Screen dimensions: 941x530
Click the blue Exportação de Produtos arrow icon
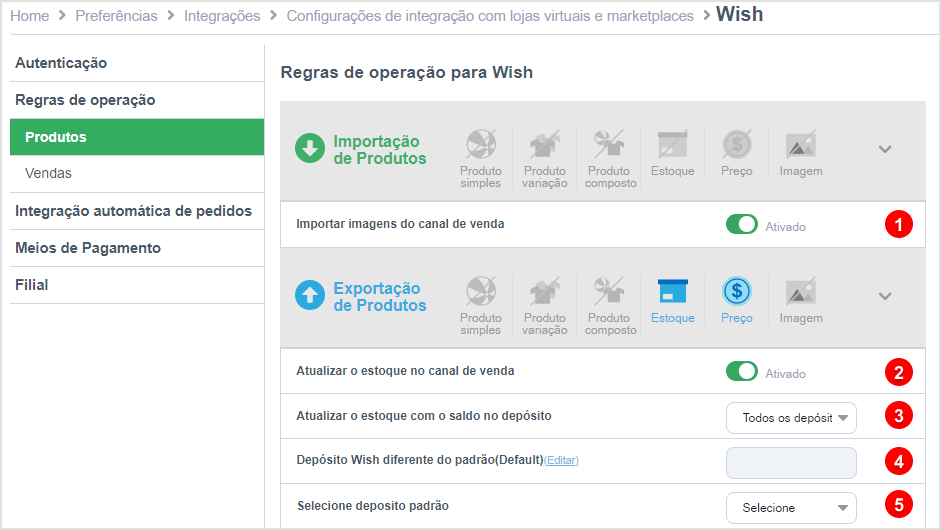pyautogui.click(x=310, y=295)
